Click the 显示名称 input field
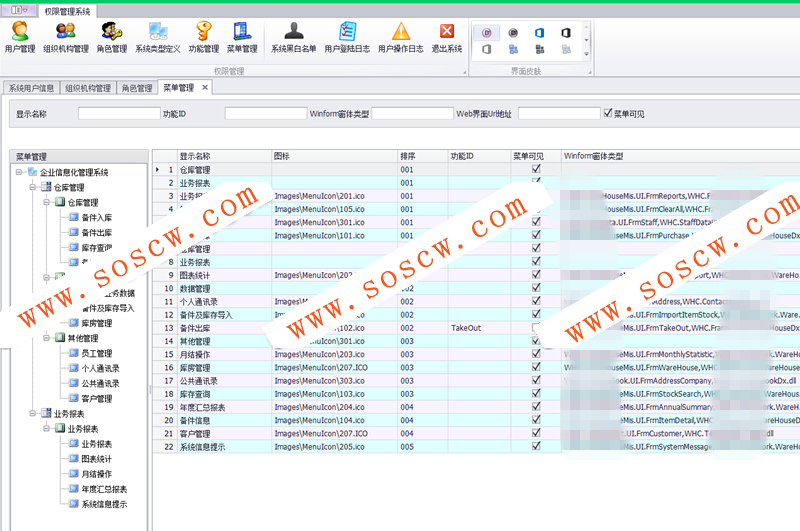This screenshot has height=531, width=800. point(119,113)
